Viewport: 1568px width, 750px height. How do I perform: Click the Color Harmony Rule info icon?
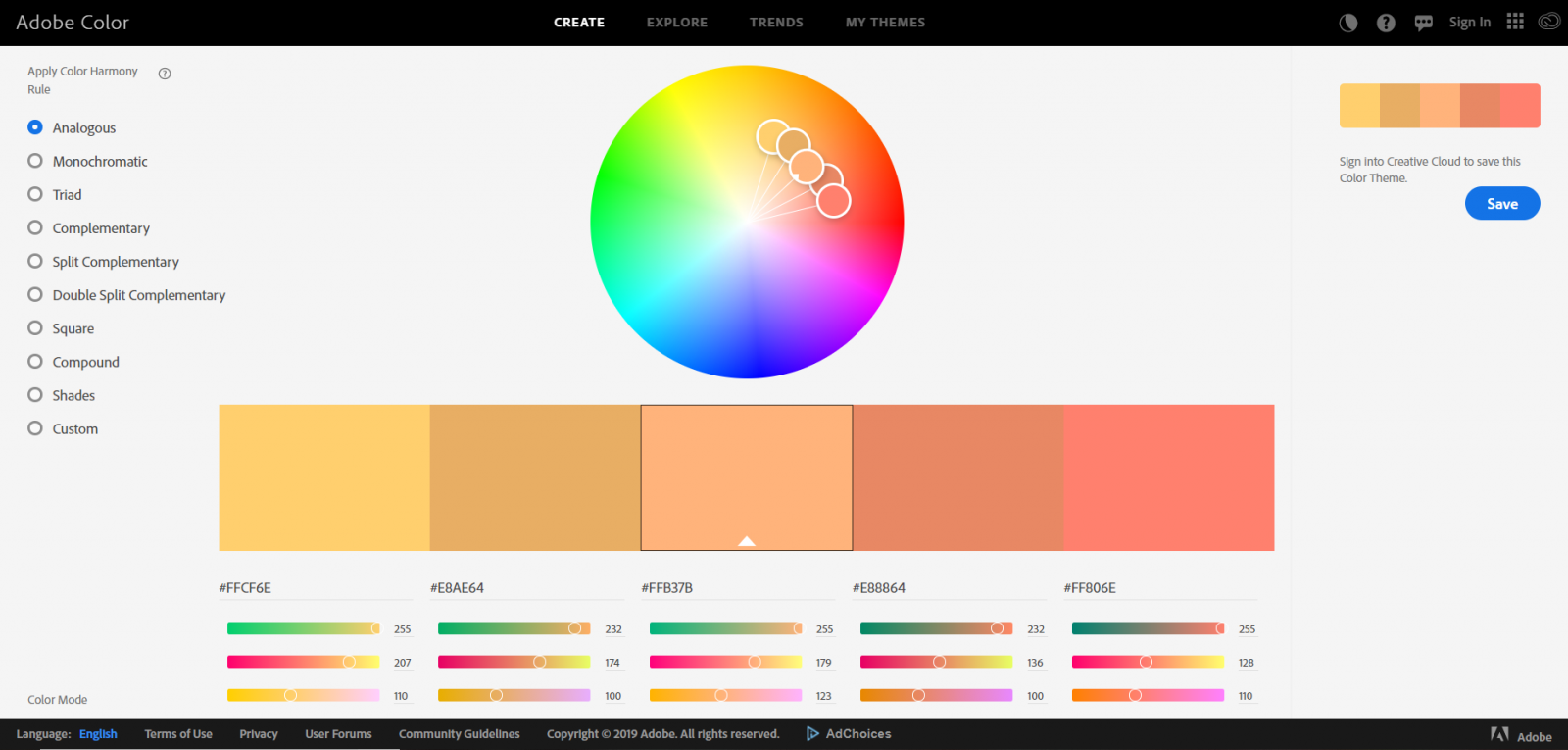(x=165, y=74)
